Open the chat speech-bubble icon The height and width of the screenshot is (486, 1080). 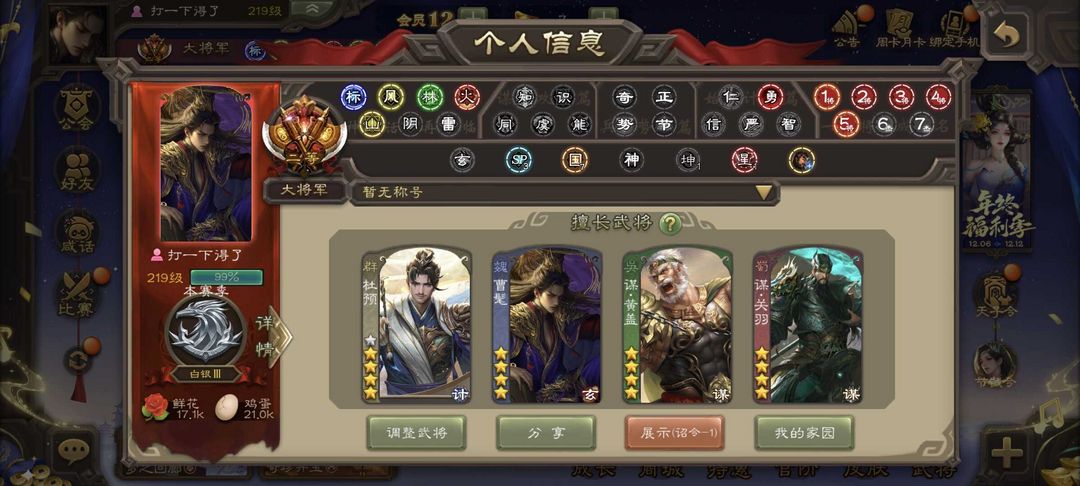coord(74,451)
